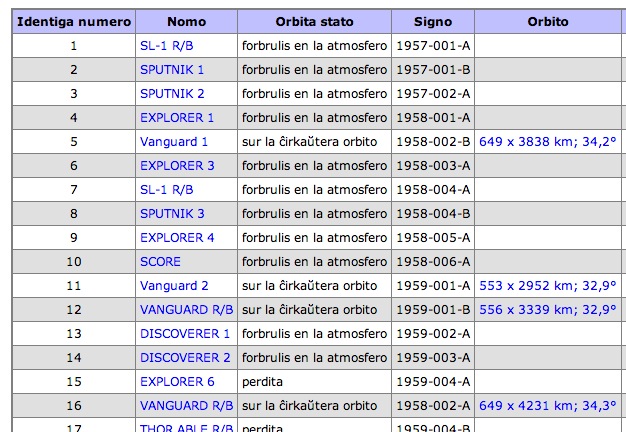Select the 1957-001-A sign cell
Viewport: 626px width, 432px height.
point(433,46)
